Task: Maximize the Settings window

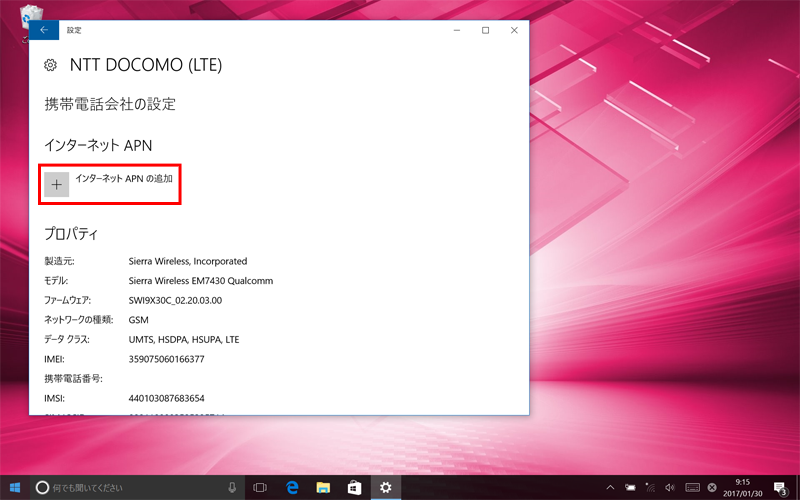Action: pos(486,30)
